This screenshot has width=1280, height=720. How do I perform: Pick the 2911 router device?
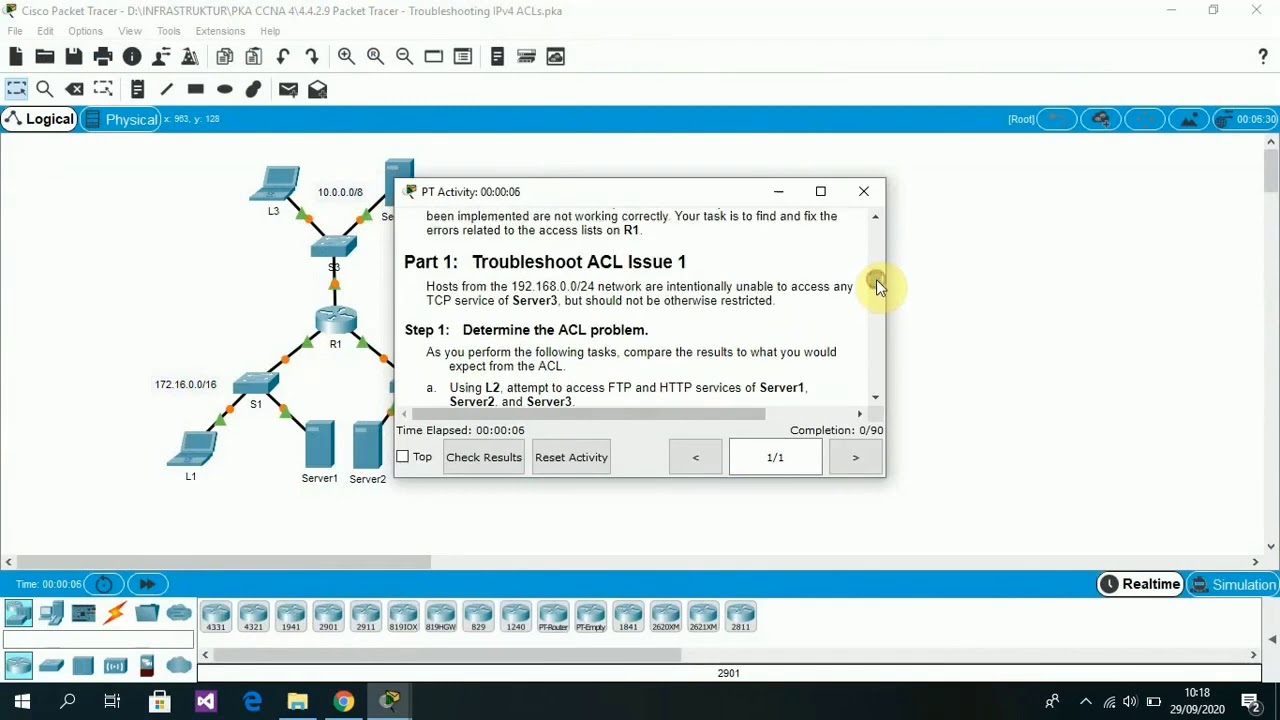click(366, 617)
